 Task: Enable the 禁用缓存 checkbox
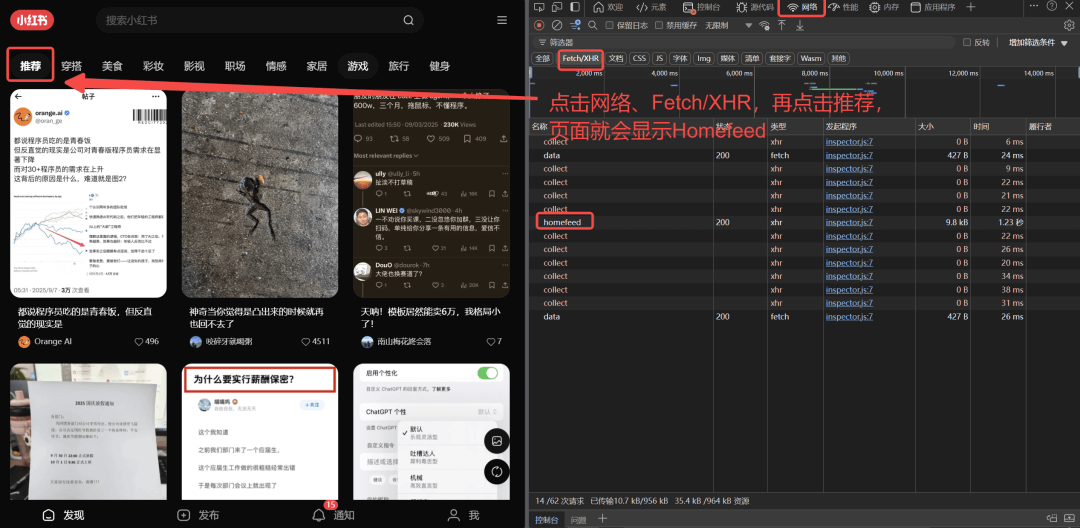click(x=659, y=25)
